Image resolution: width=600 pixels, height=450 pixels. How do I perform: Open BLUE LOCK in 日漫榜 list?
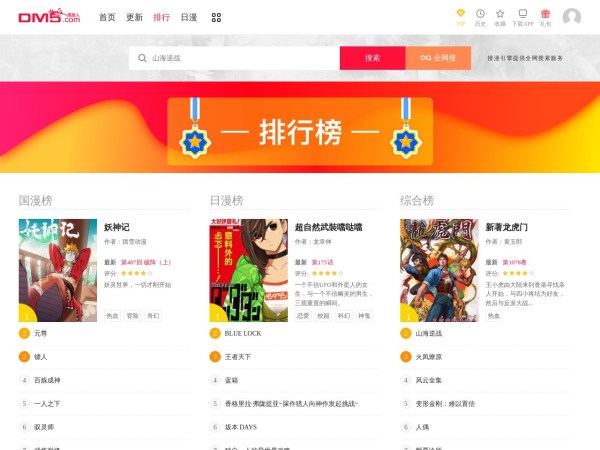pyautogui.click(x=242, y=333)
